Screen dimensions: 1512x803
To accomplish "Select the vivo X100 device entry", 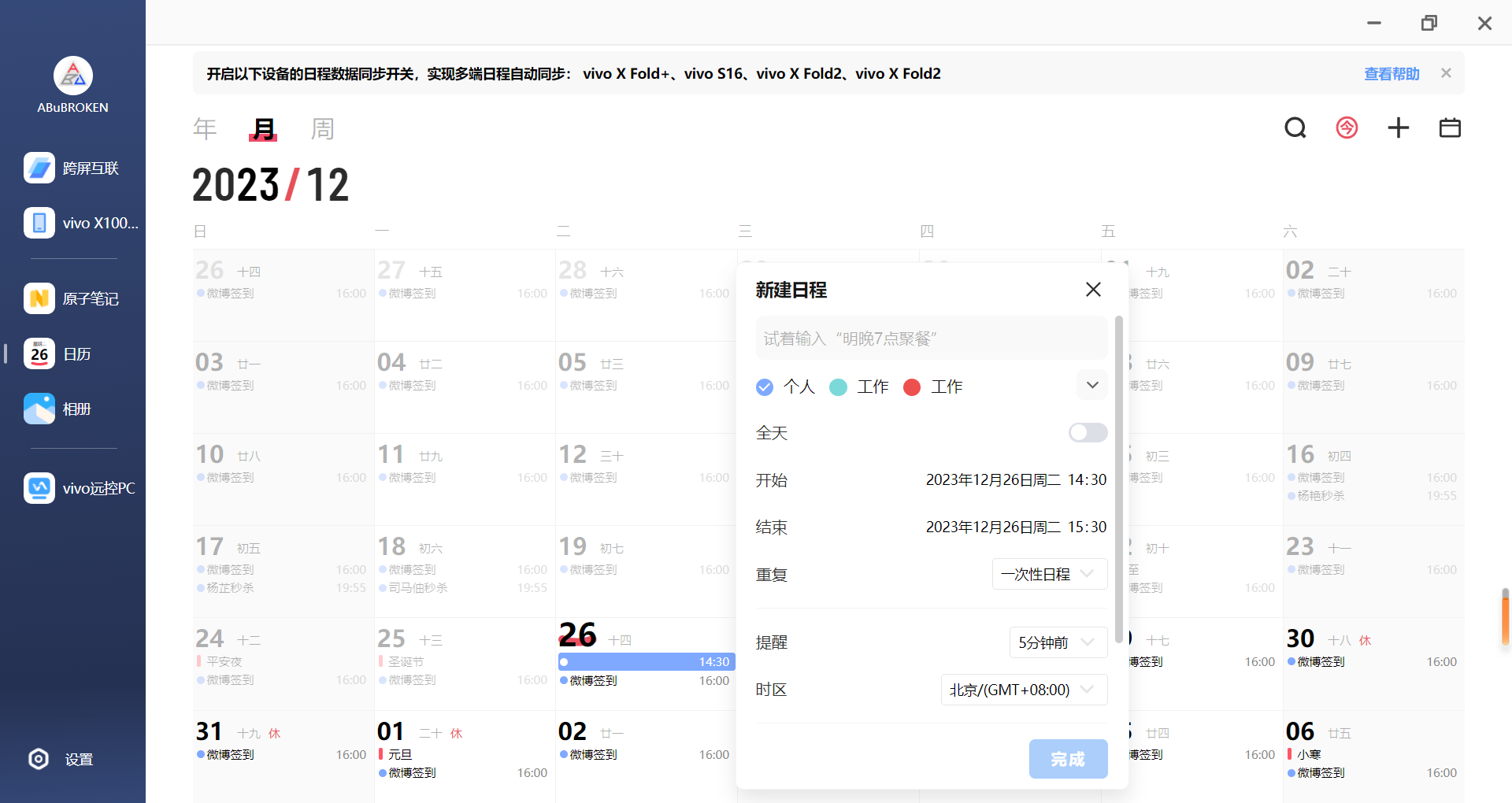I will (80, 223).
